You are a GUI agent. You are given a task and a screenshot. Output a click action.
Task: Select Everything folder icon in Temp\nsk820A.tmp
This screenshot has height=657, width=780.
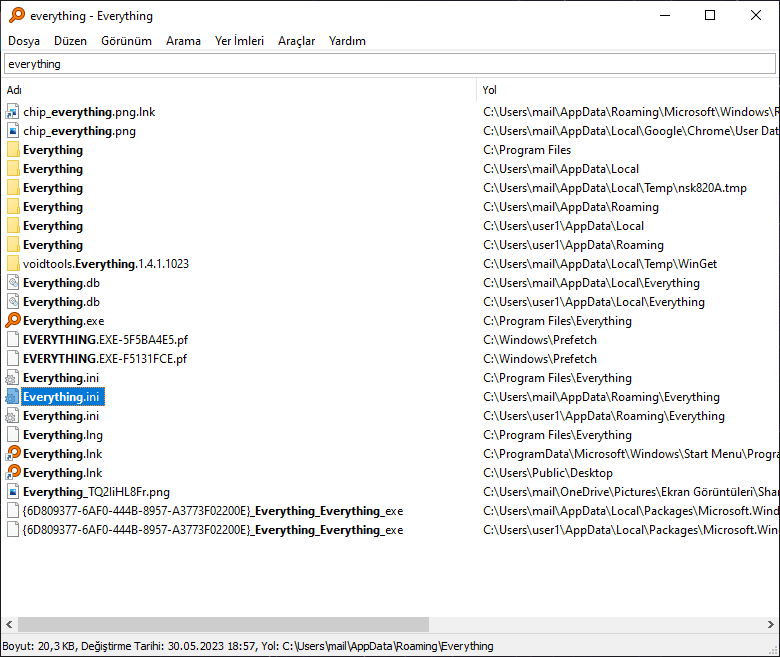(x=13, y=188)
